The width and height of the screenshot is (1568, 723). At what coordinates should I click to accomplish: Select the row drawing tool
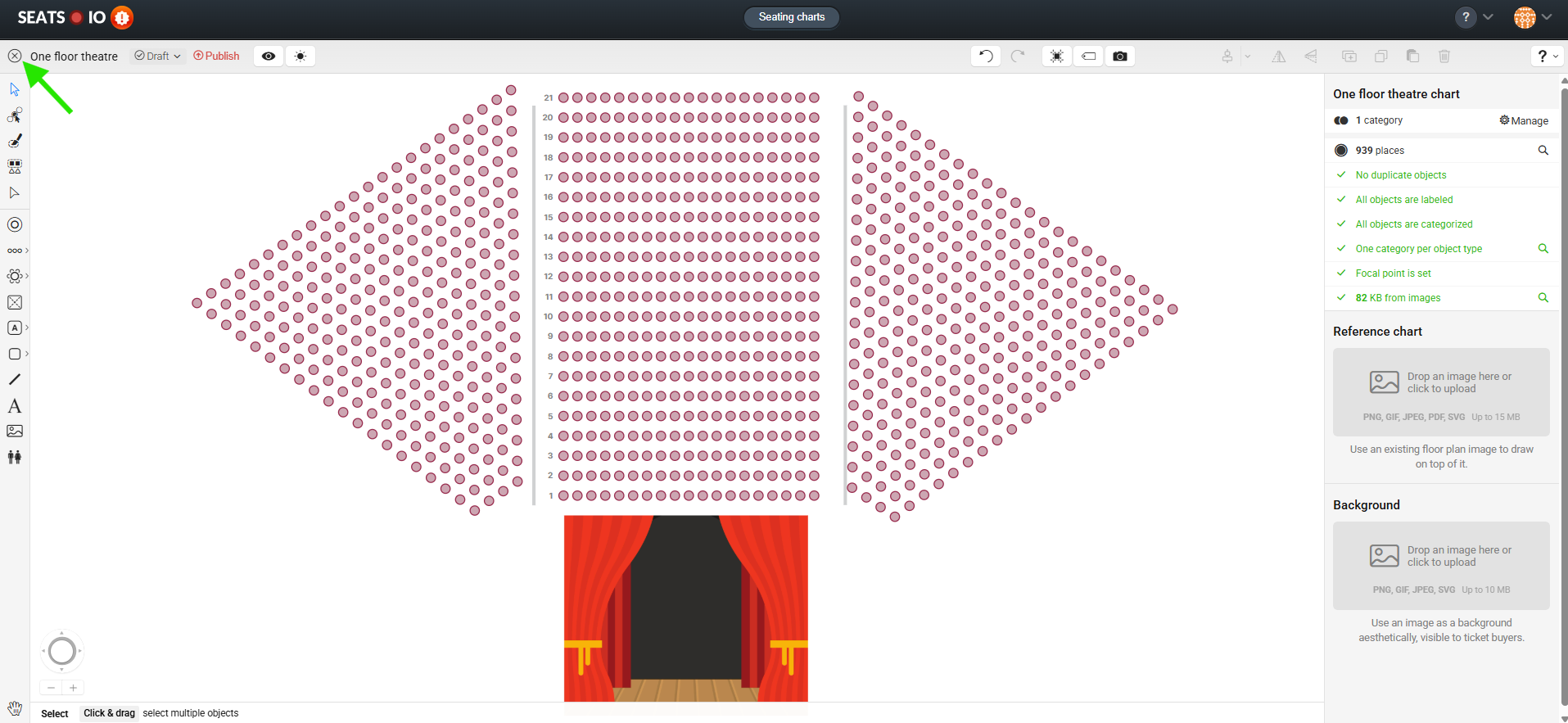tap(15, 251)
